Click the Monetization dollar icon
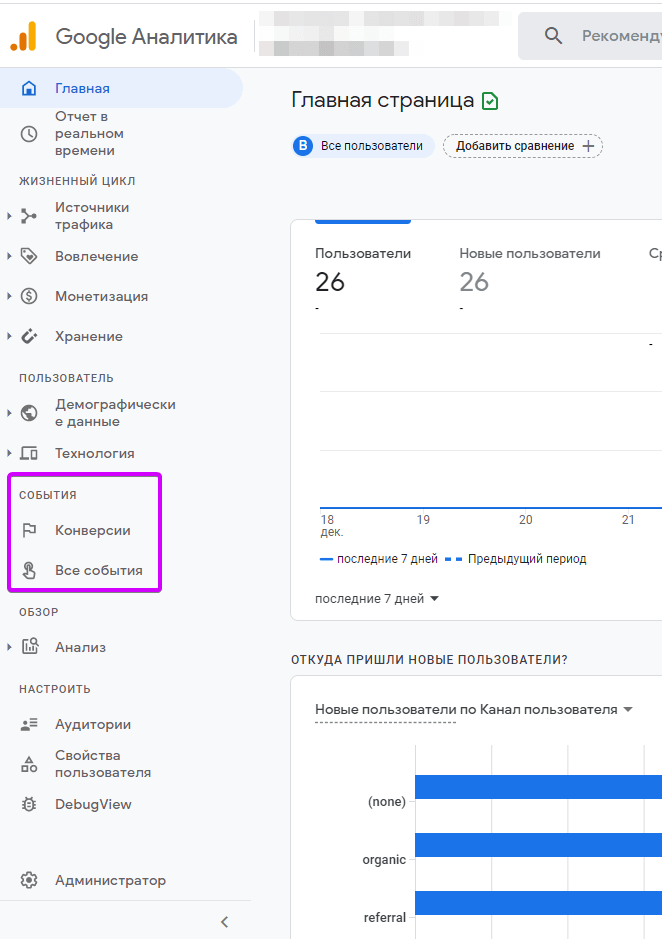 [29, 296]
